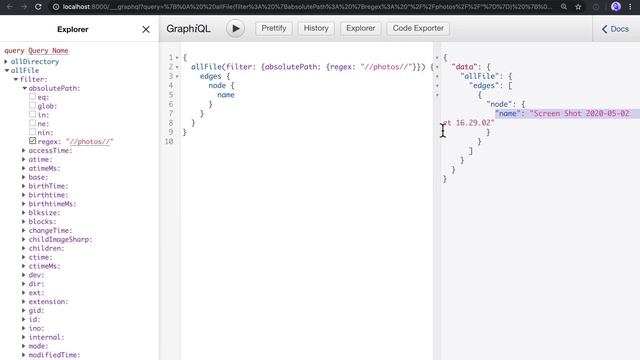Expand the base: field
This screenshot has height=360, width=640.
click(24, 177)
